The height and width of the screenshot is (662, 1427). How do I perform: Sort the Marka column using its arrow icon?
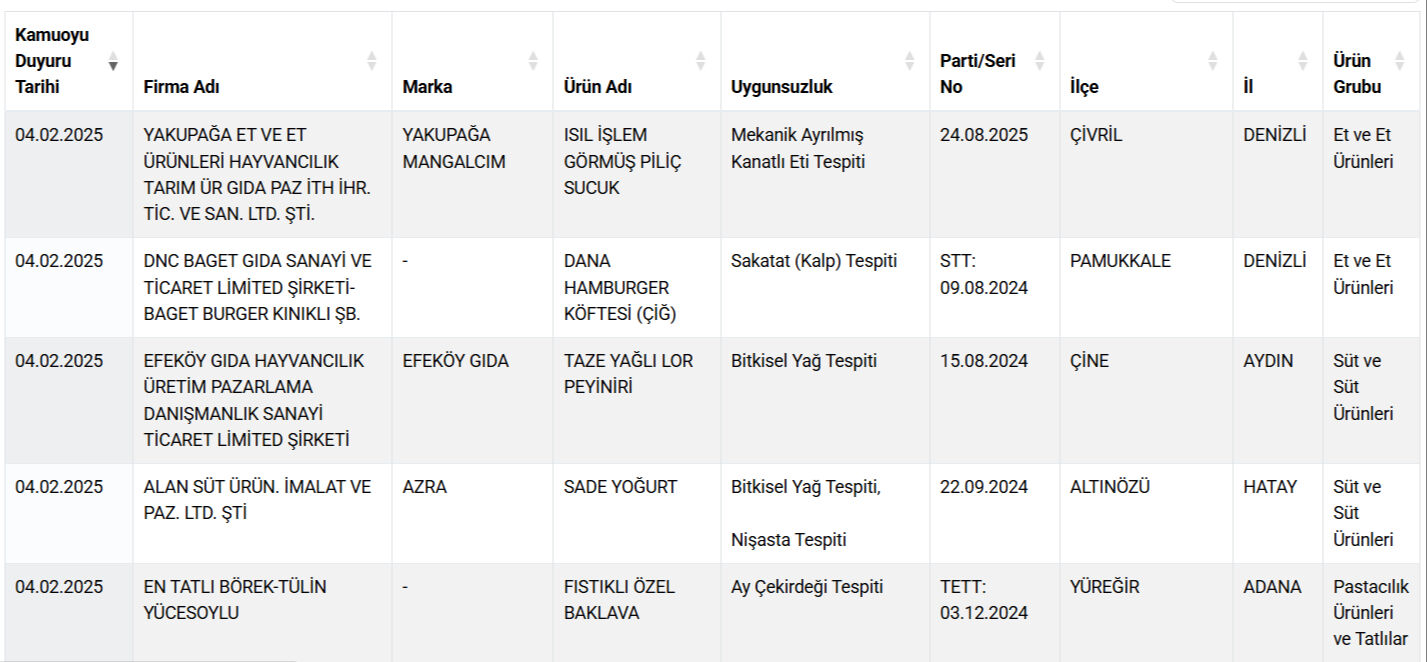[x=533, y=62]
